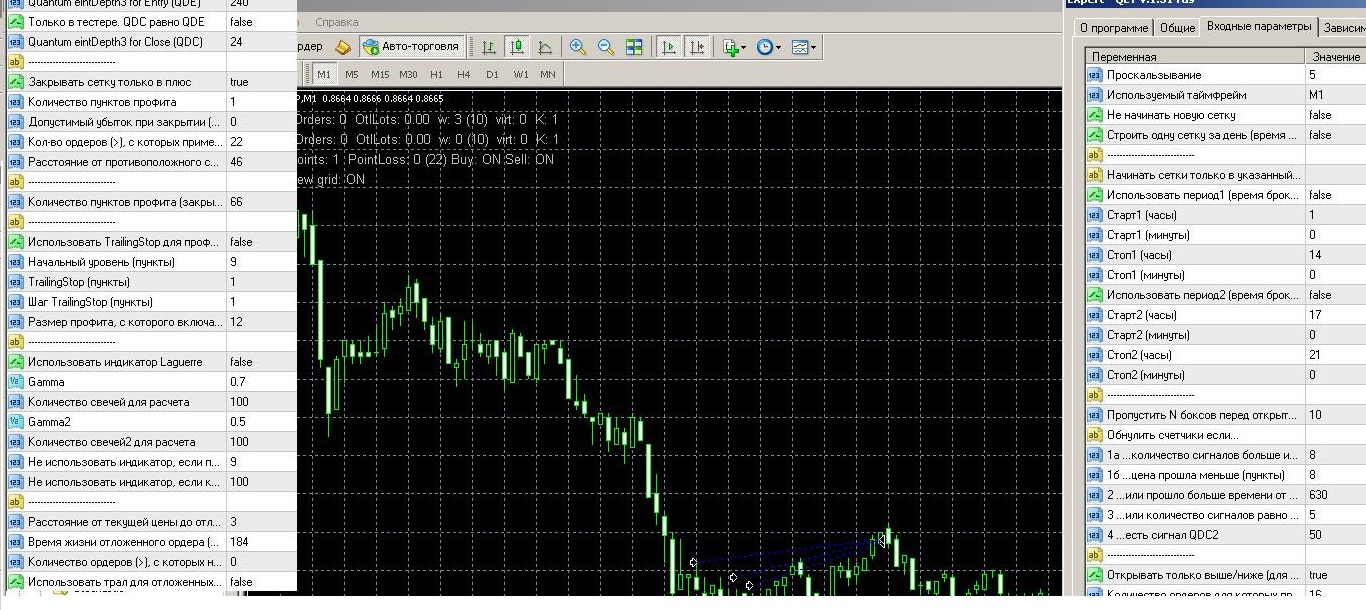Image resolution: width=1366 pixels, height=610 pixels.
Task: Select Расстояние от текущей цены row
Action: click(151, 522)
